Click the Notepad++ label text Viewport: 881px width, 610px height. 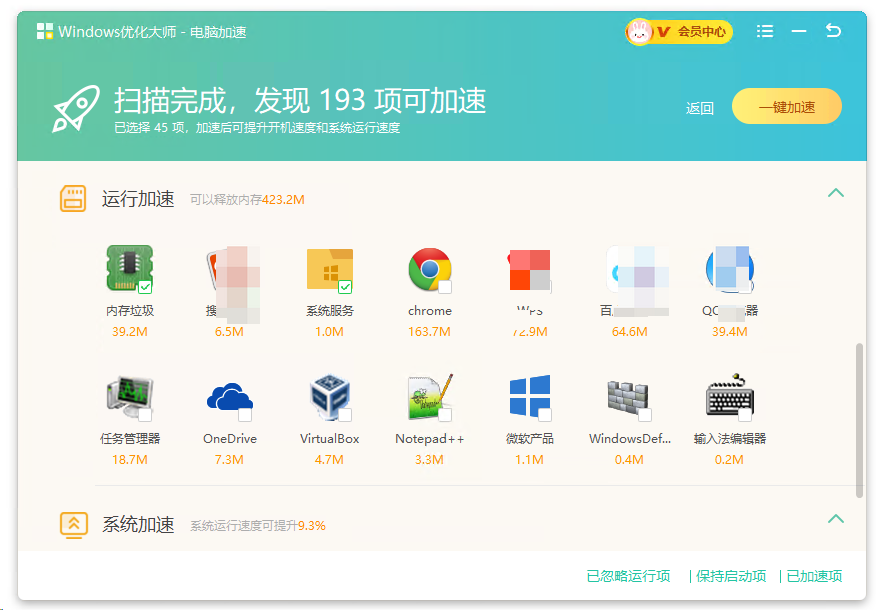(430, 439)
